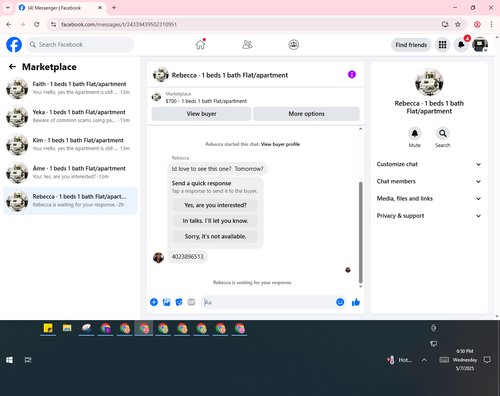500x396 pixels.
Task: Click the Find friends button
Action: [x=411, y=45]
